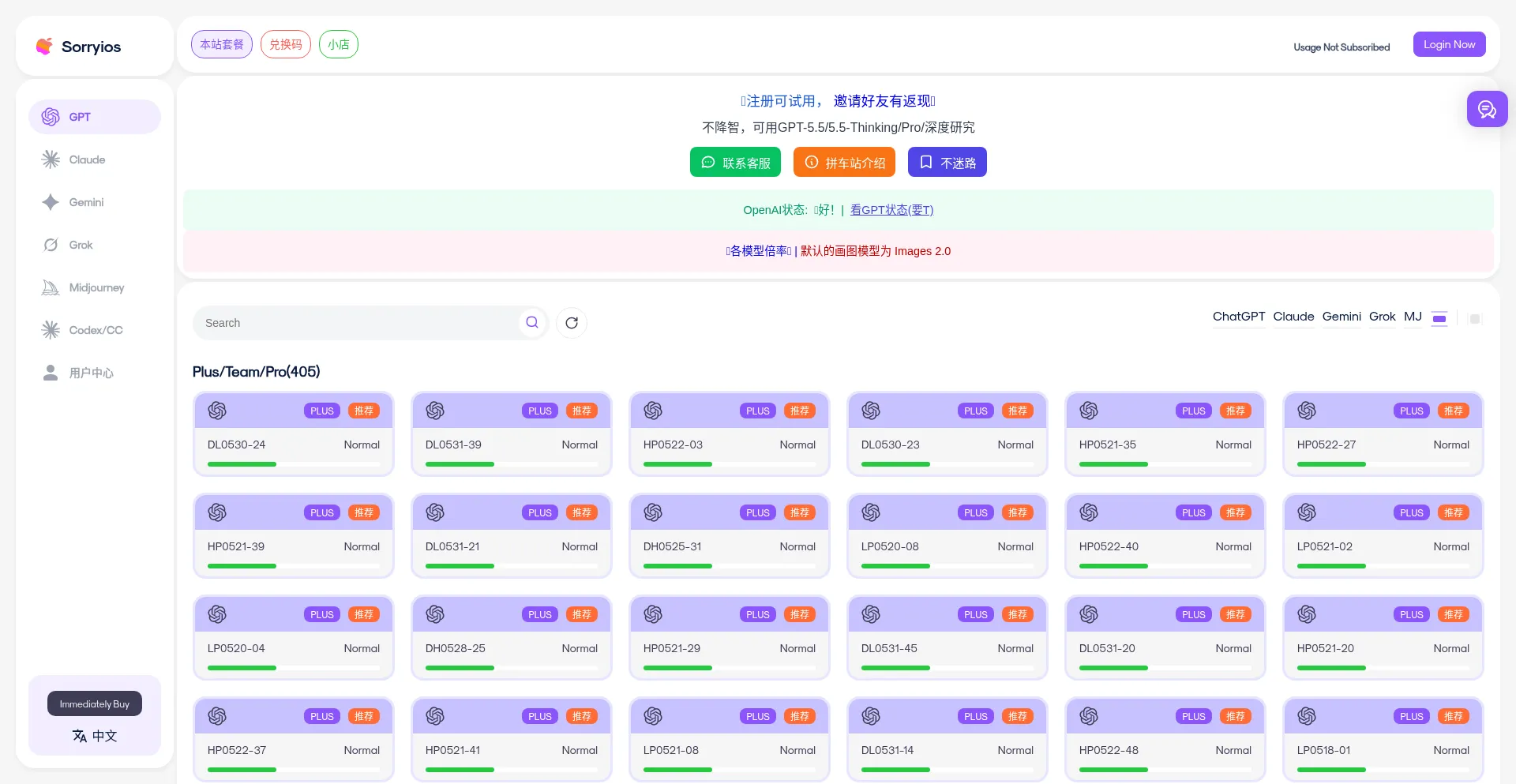Select the LP0521-08 card name
The height and width of the screenshot is (784, 1516).
[671, 750]
